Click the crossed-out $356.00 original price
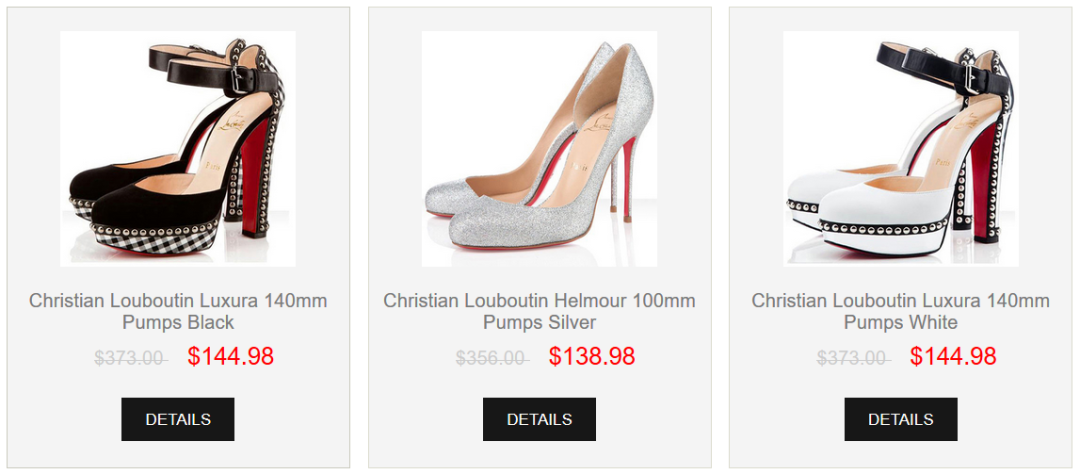This screenshot has height=474, width=1080. pos(491,358)
